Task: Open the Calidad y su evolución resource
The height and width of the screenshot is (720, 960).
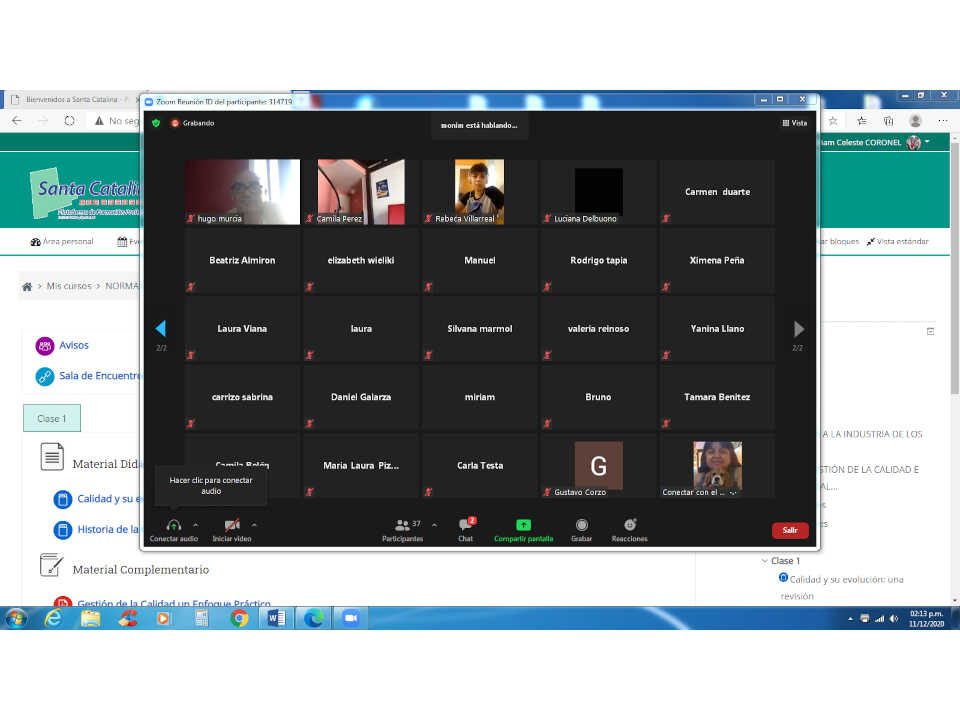Action: pyautogui.click(x=109, y=499)
